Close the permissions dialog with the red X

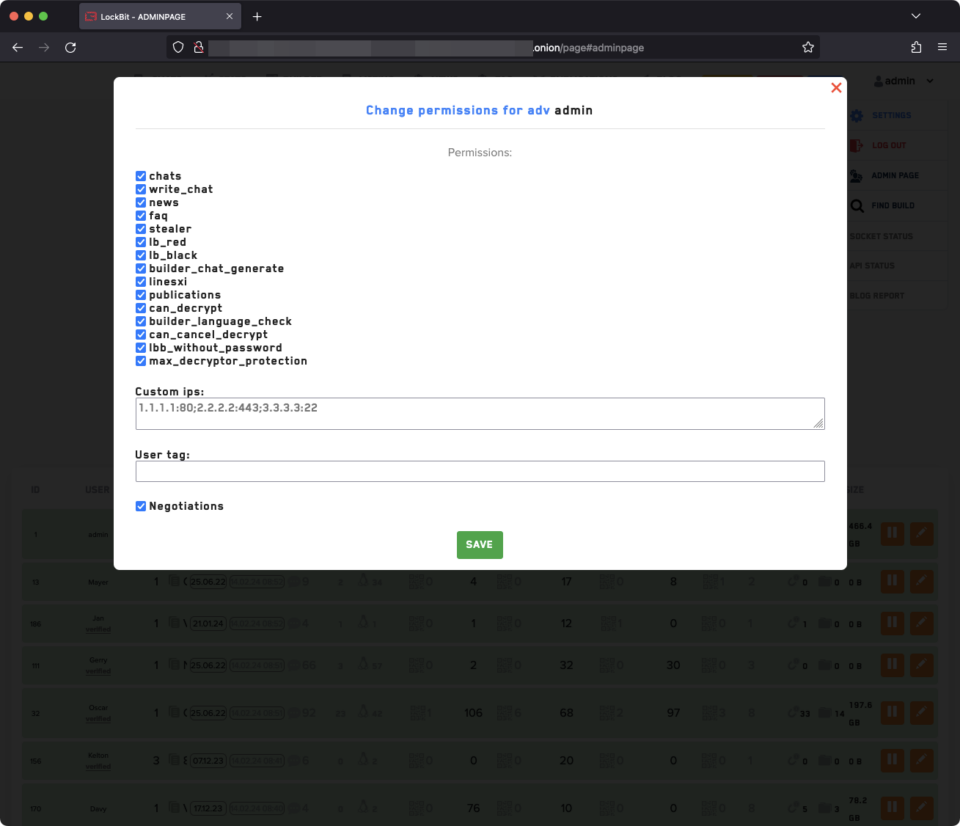point(836,88)
